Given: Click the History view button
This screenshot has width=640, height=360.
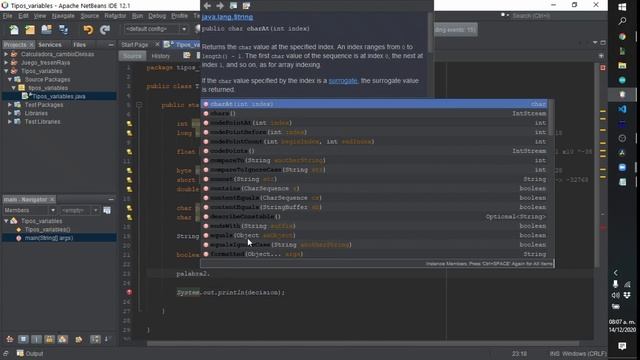Looking at the screenshot, I should pos(160,56).
